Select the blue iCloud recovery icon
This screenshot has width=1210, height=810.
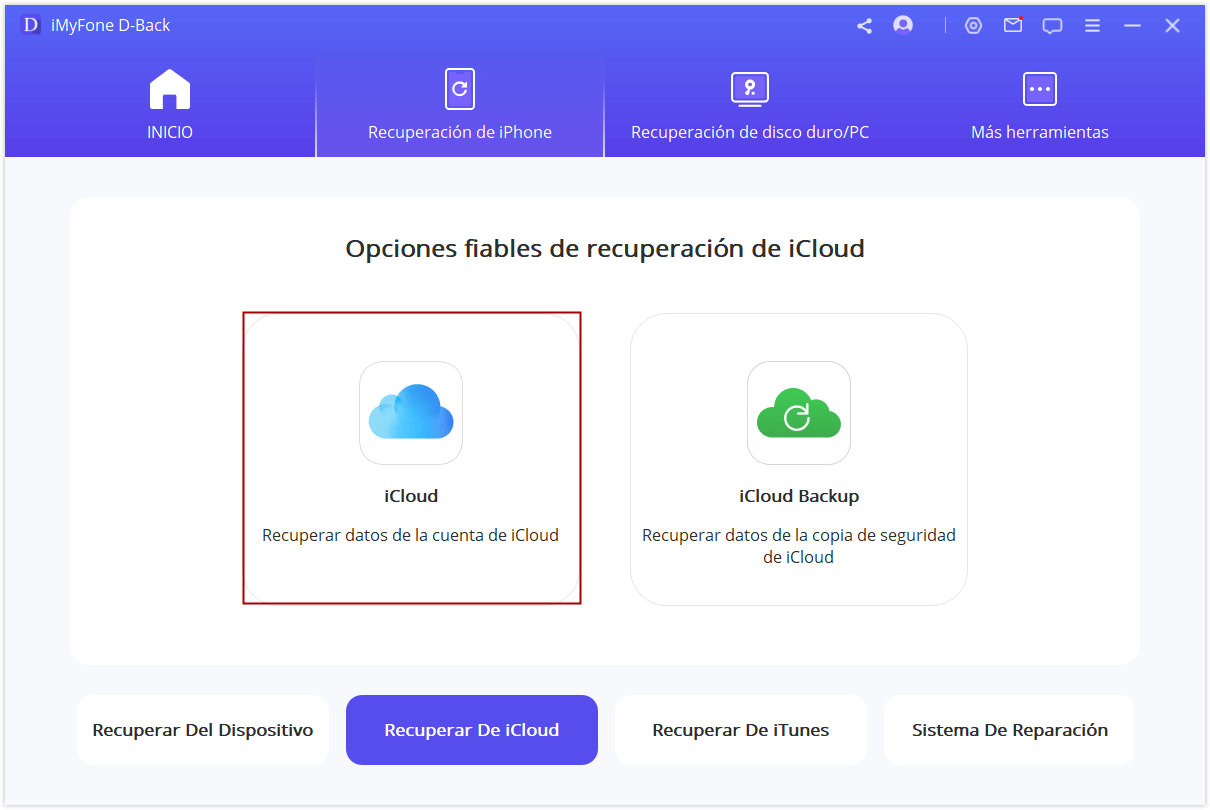tap(411, 413)
